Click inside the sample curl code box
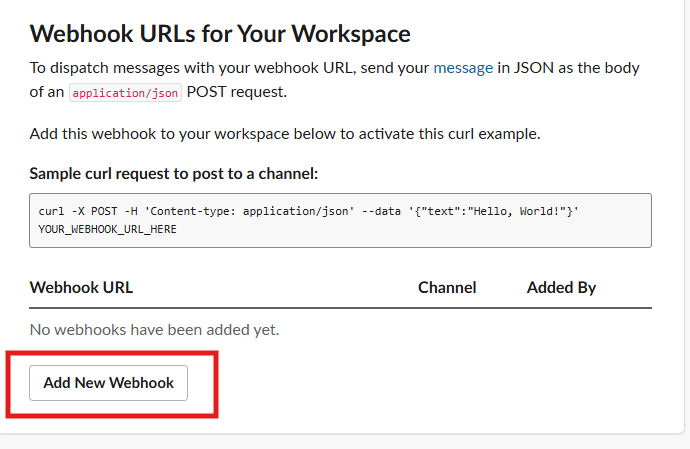Screen dimensions: 690x449 pos(340,220)
